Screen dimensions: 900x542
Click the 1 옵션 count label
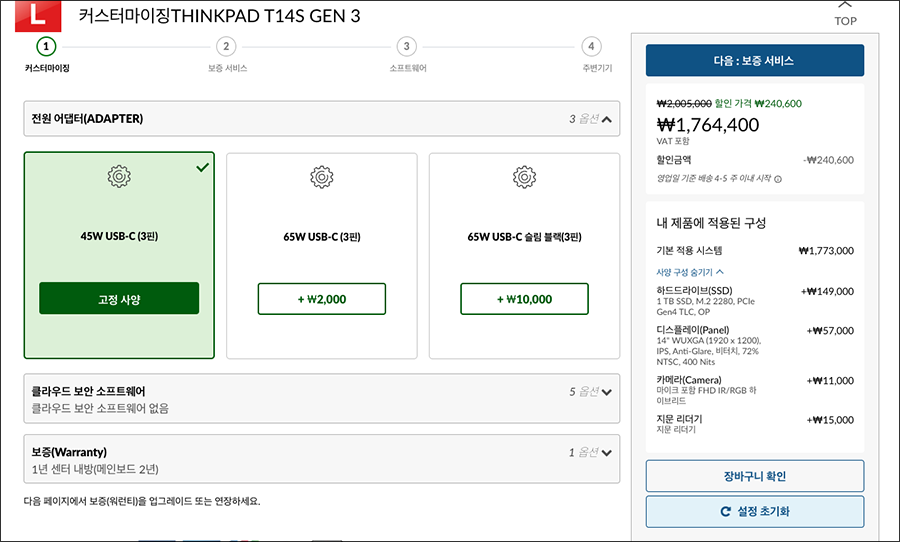click(584, 452)
